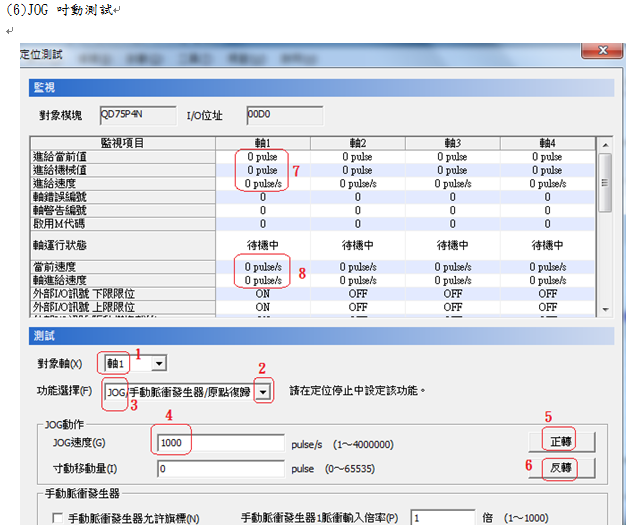Click the I/O位址 00D0 field
Image resolution: width=633 pixels, height=525 pixels.
[x=284, y=115]
